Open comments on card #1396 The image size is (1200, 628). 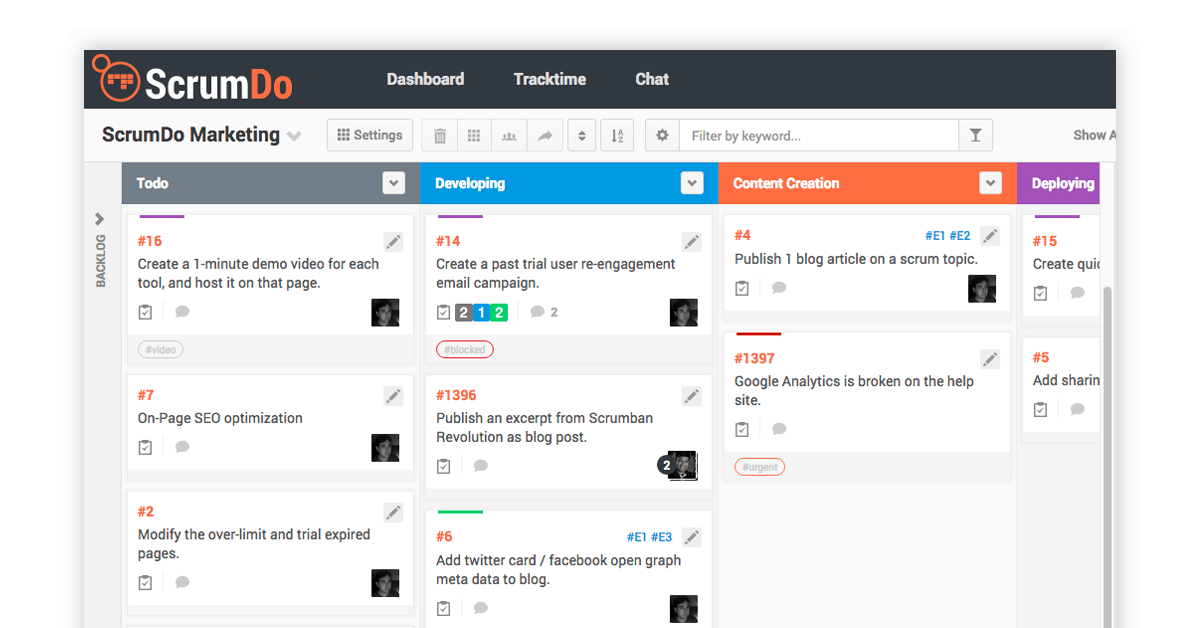click(x=480, y=466)
